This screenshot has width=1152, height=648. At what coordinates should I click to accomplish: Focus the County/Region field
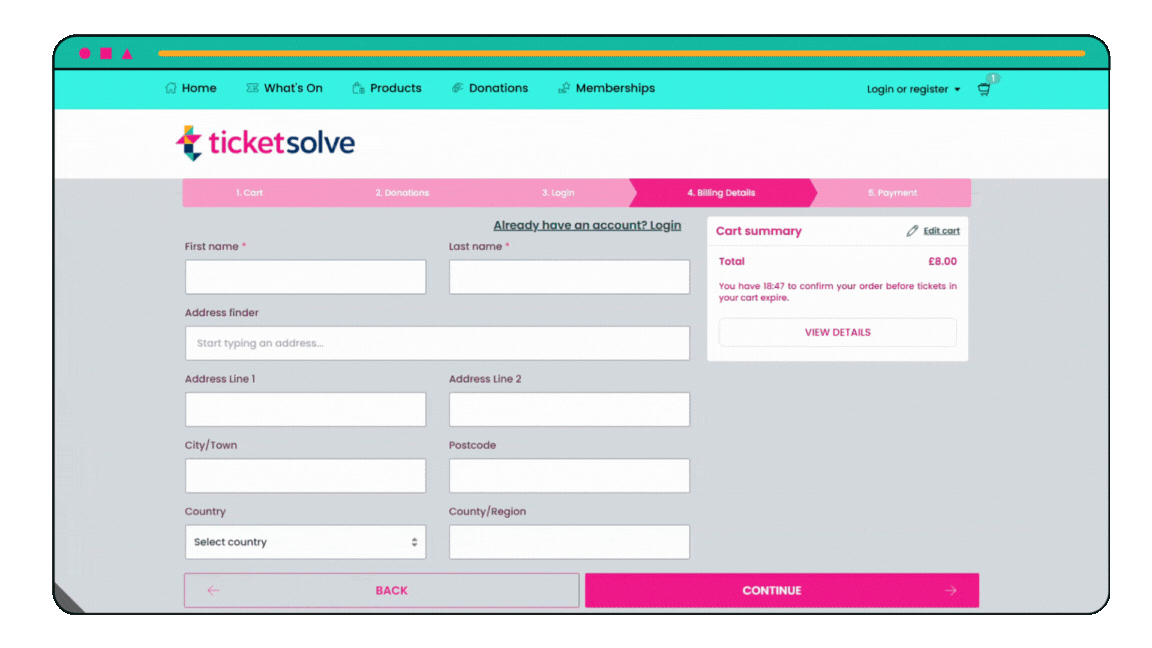pyautogui.click(x=569, y=542)
